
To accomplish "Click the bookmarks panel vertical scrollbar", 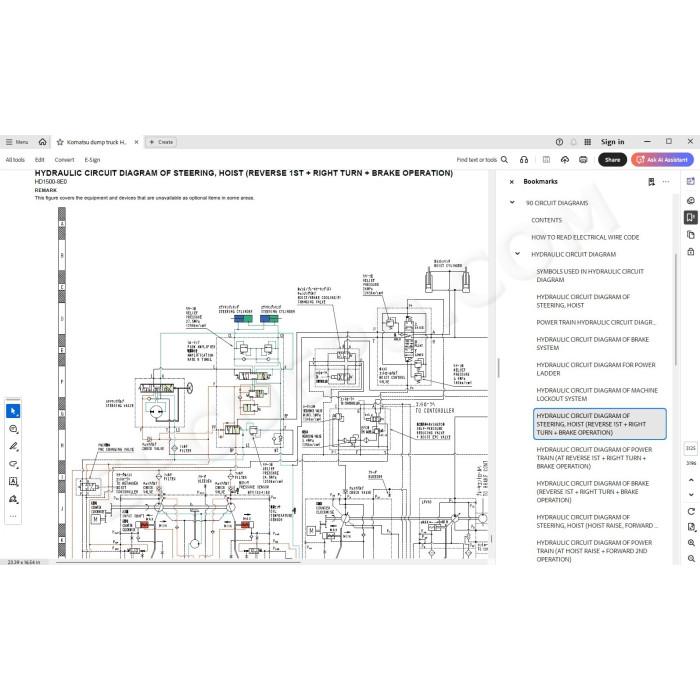I will [x=676, y=310].
